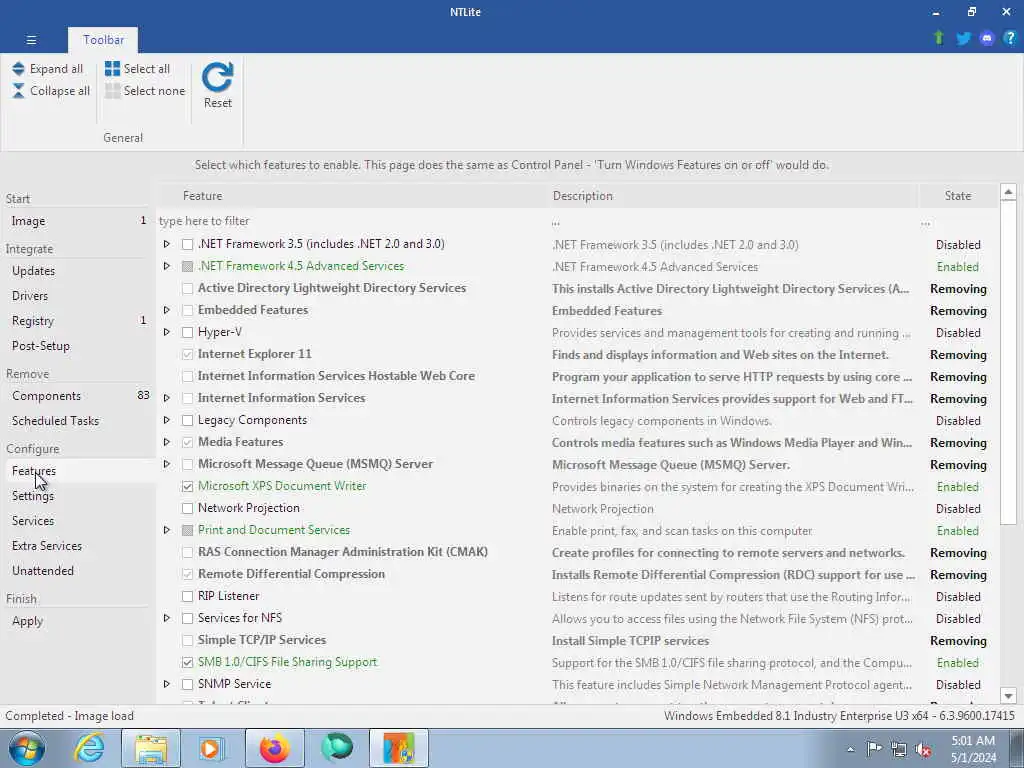Expand Legacy Components node
1024x768 pixels.
167,421
